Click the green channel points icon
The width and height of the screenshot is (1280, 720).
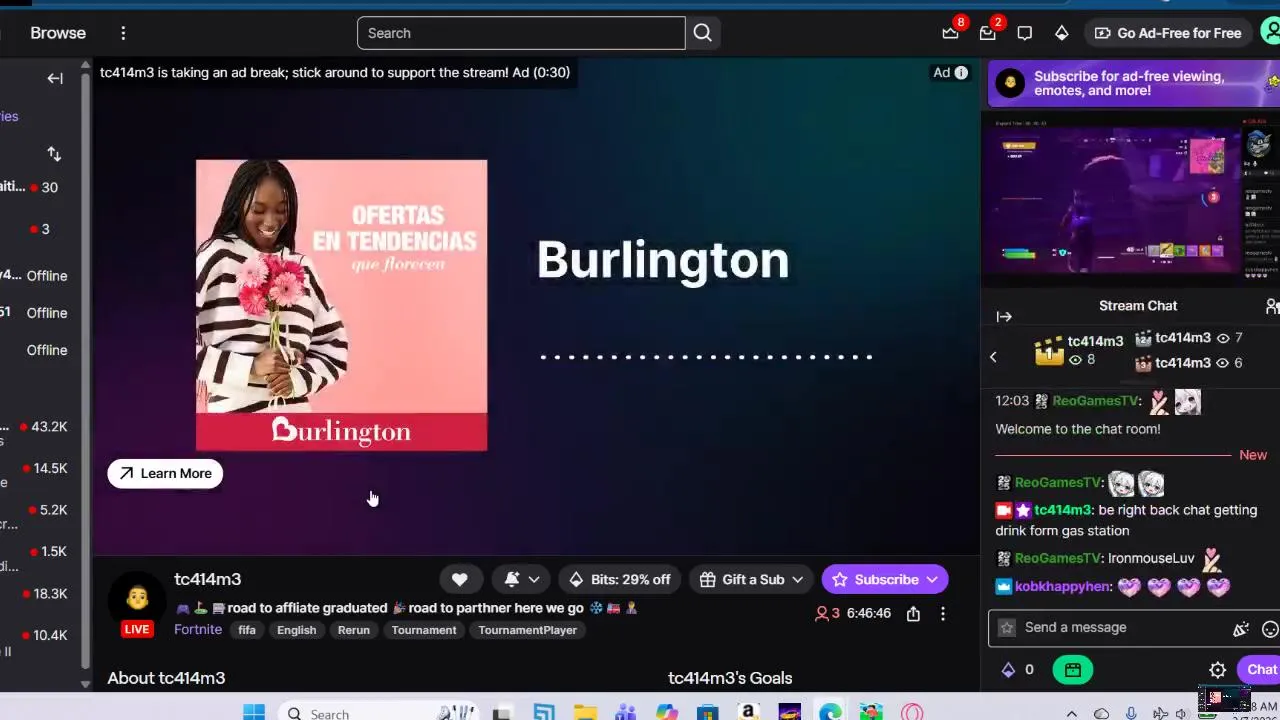click(x=1072, y=670)
